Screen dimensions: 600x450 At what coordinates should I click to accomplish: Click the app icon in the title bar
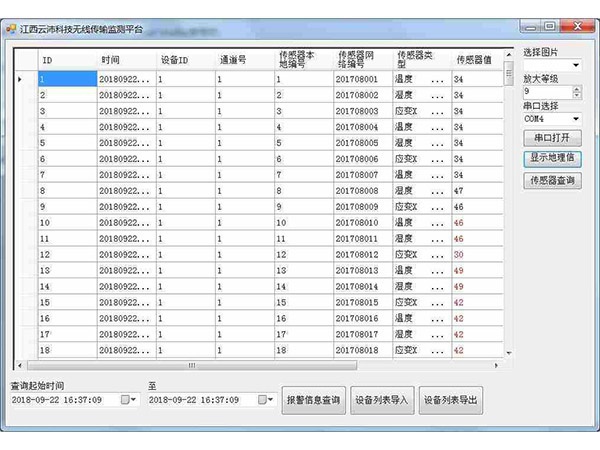point(12,31)
